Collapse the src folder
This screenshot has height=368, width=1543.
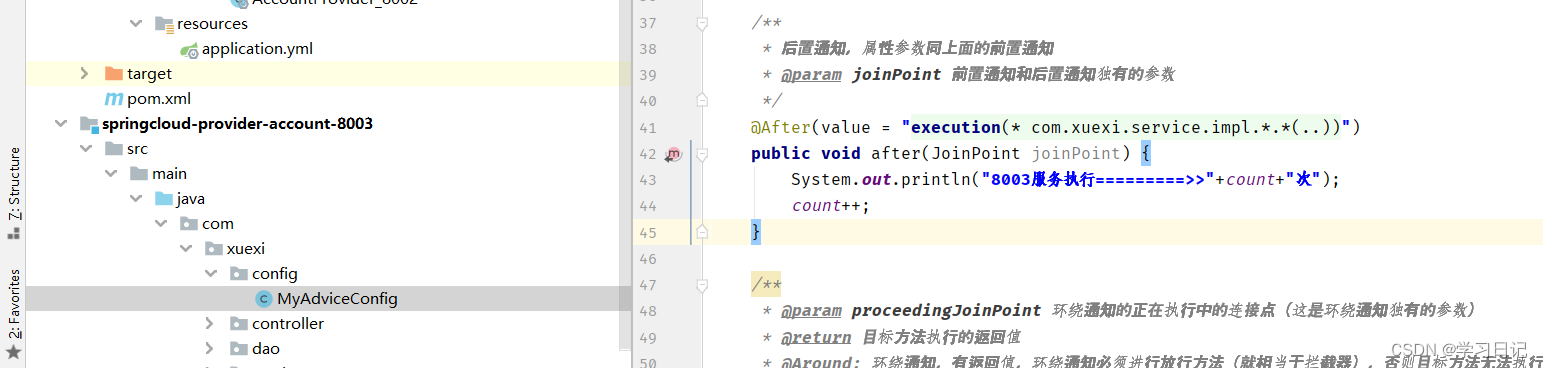point(86,149)
